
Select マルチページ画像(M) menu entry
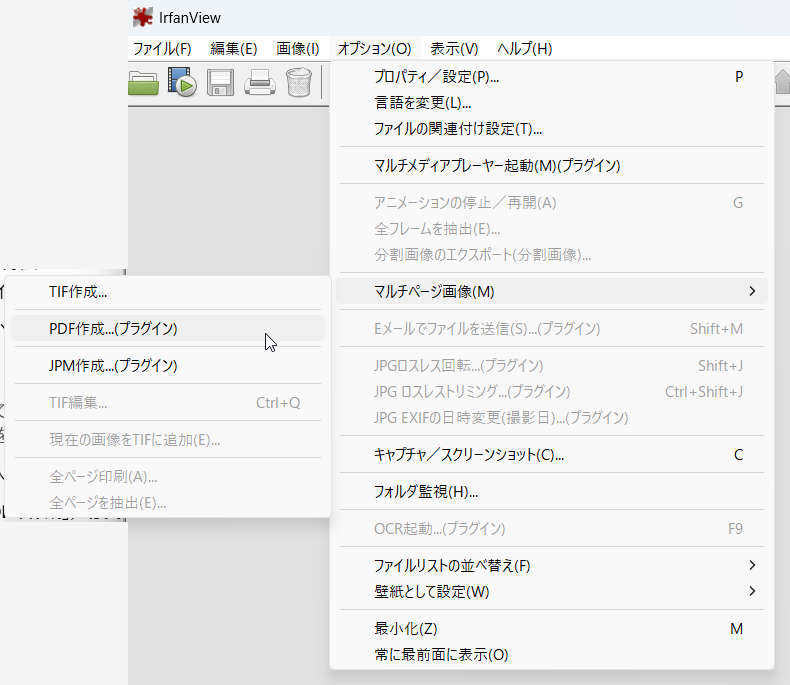pyautogui.click(x=552, y=291)
